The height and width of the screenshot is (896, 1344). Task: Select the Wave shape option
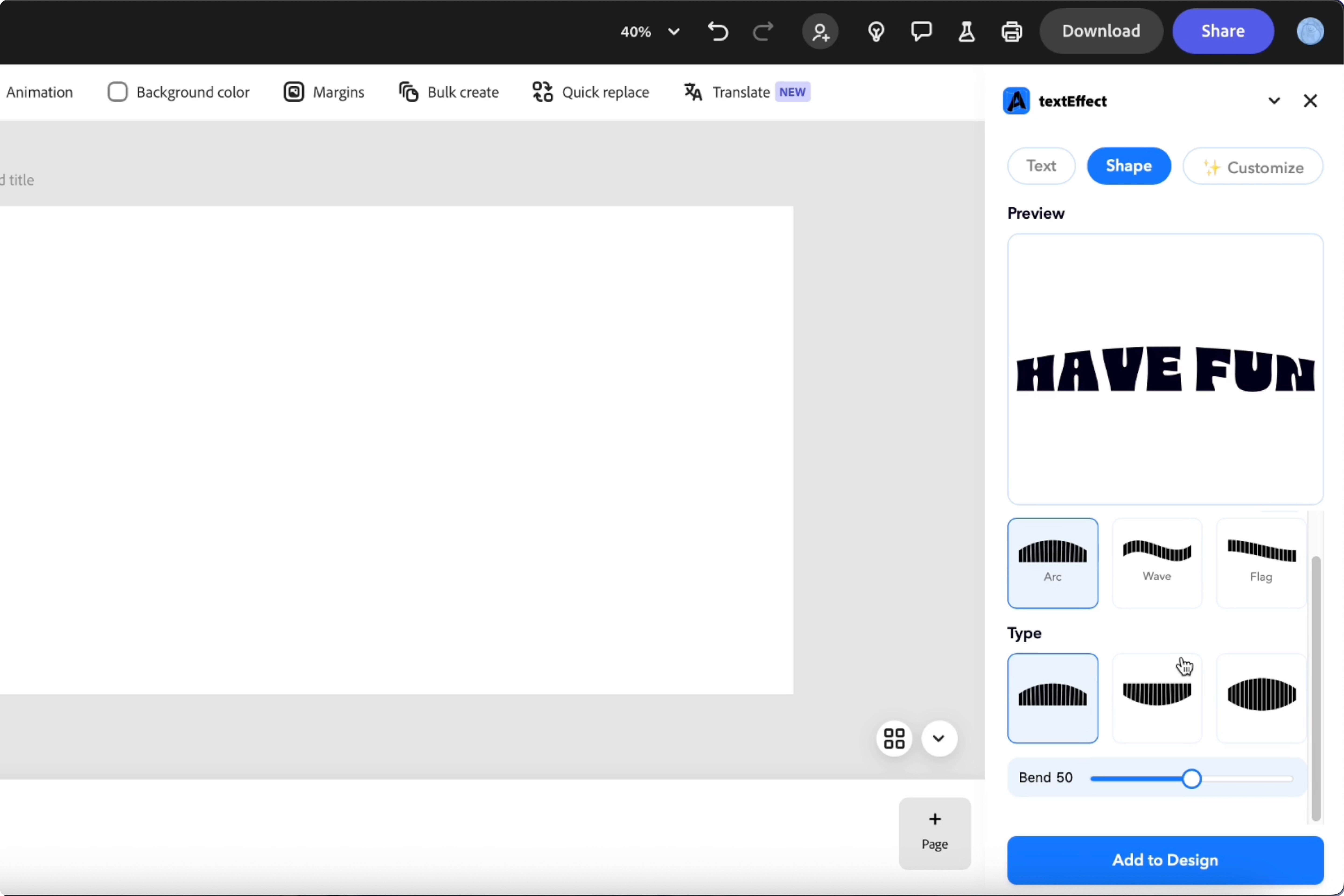pyautogui.click(x=1157, y=563)
